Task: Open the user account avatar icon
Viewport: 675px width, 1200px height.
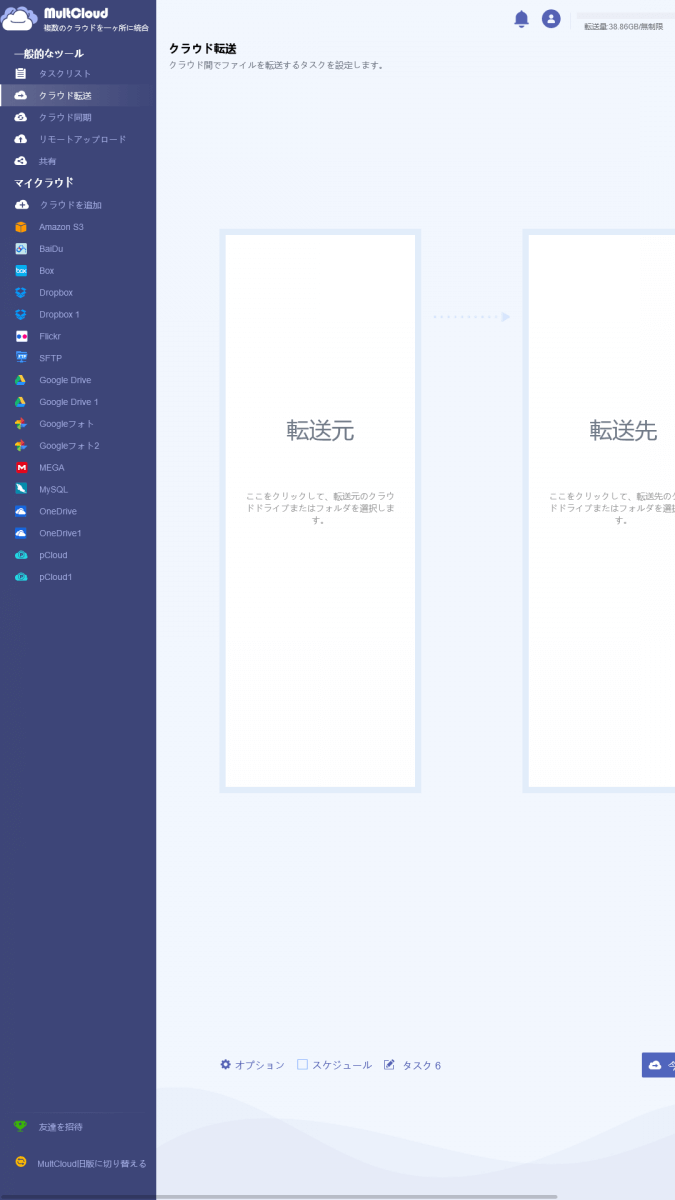Action: [551, 19]
